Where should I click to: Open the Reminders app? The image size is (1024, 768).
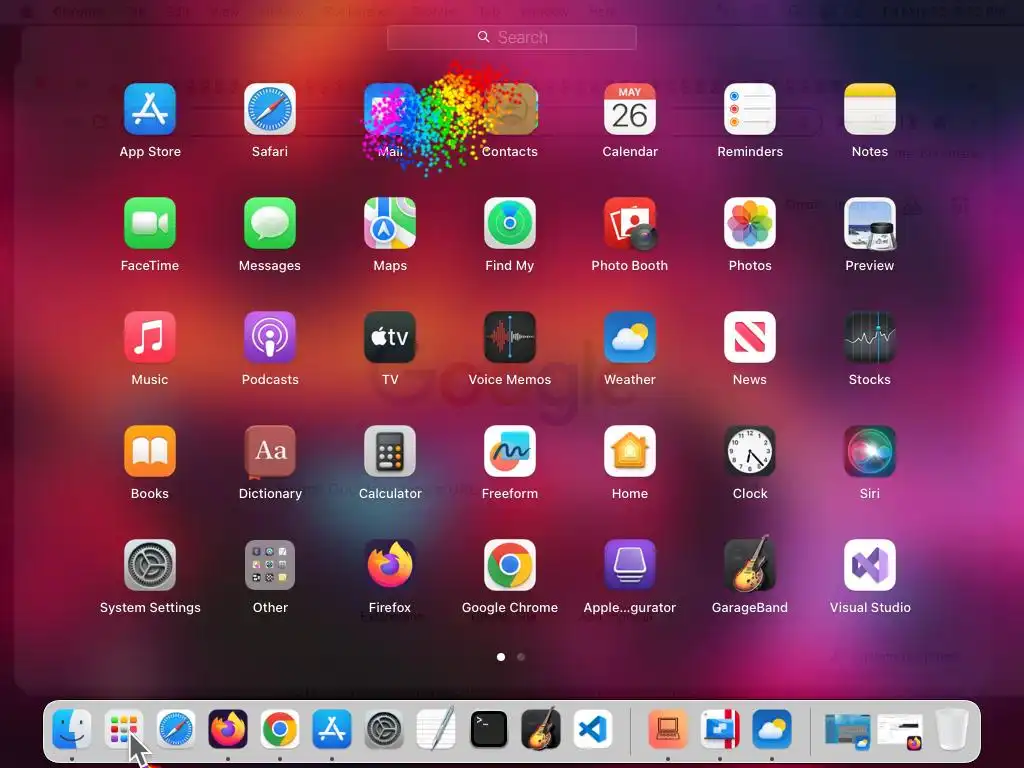click(x=750, y=108)
